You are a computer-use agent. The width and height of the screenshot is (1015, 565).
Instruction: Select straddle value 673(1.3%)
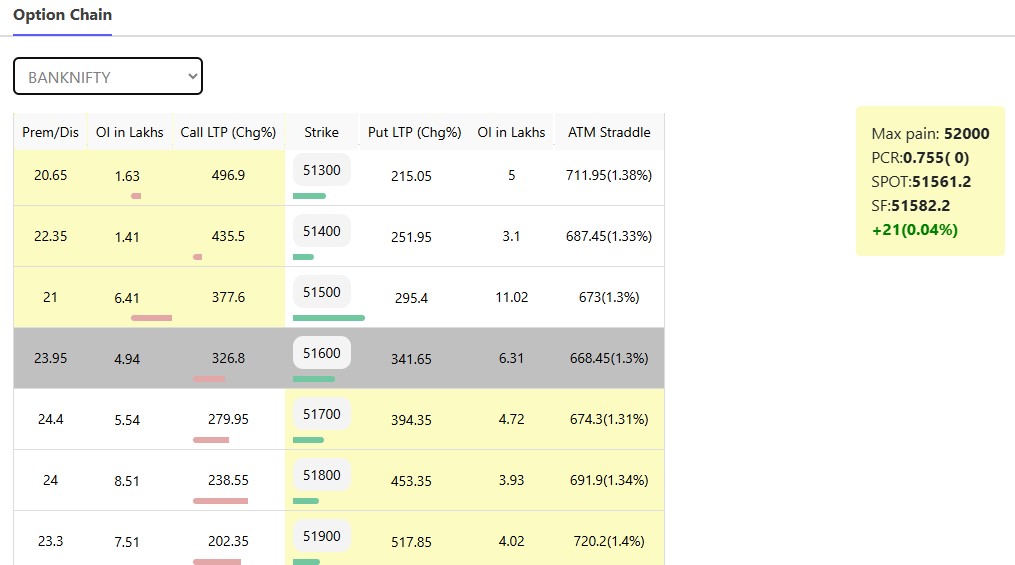tap(609, 297)
